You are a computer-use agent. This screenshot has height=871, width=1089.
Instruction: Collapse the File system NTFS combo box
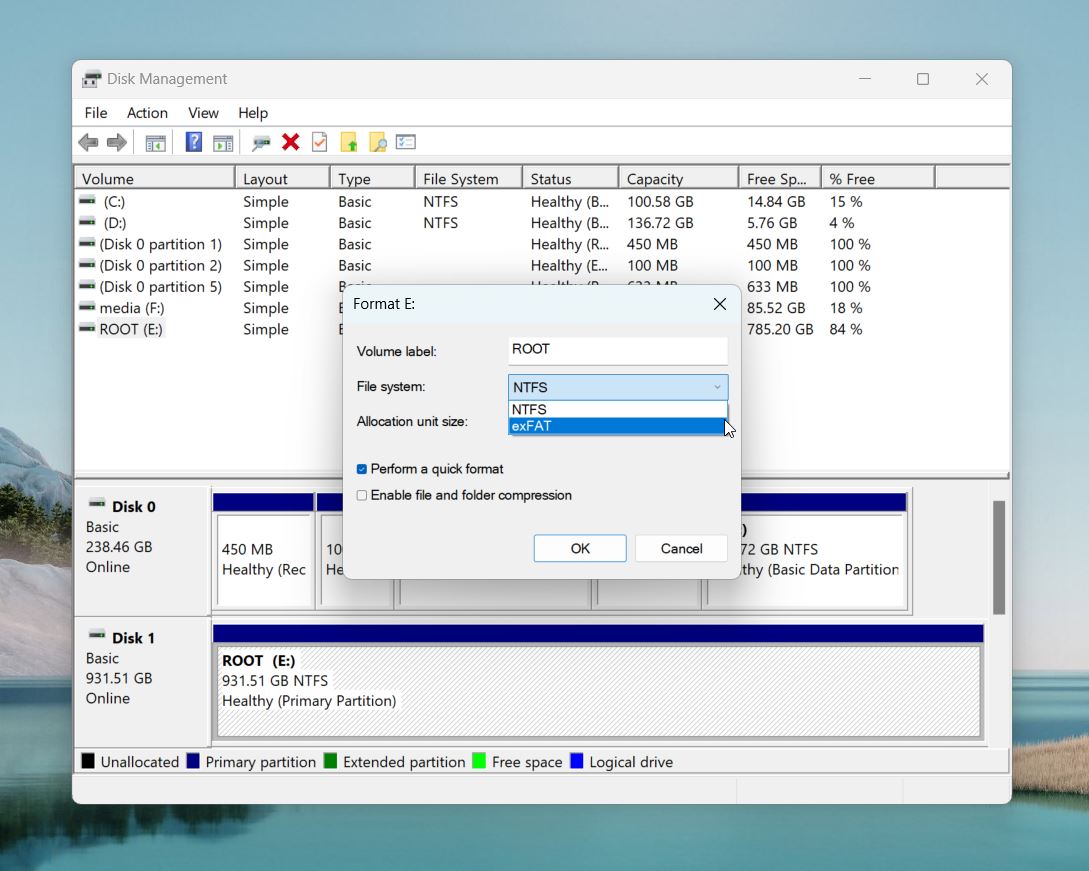(x=618, y=387)
